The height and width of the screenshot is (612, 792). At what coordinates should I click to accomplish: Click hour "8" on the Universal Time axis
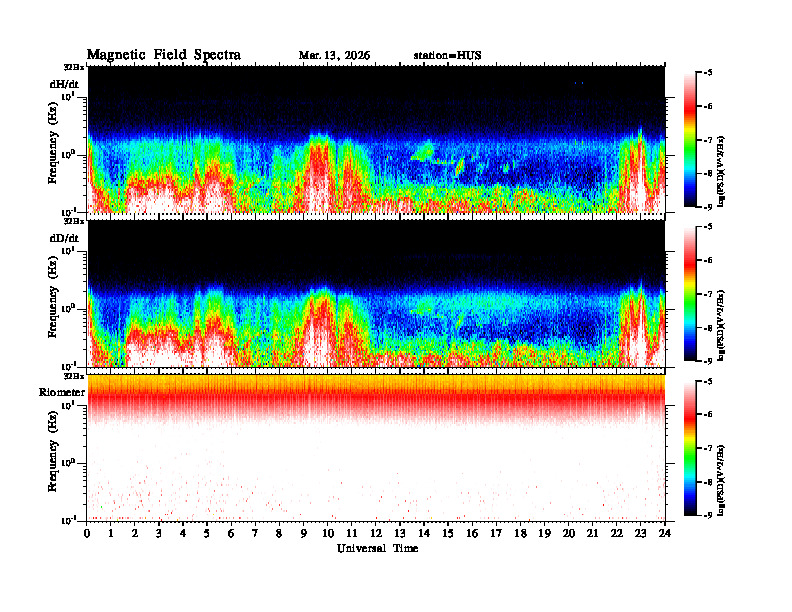[279, 534]
